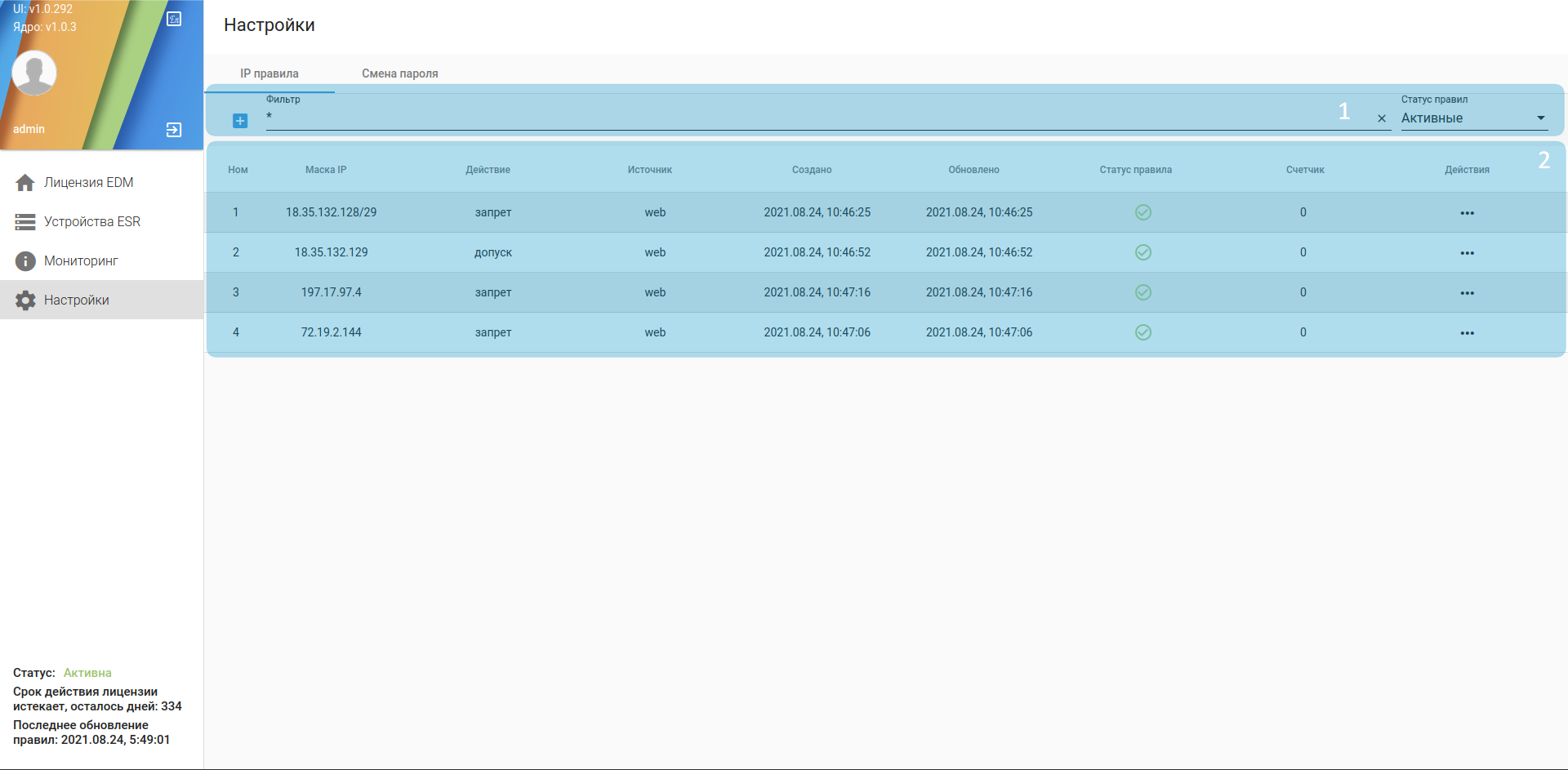Click the admin username label
The image size is (1568, 770).
click(x=29, y=129)
